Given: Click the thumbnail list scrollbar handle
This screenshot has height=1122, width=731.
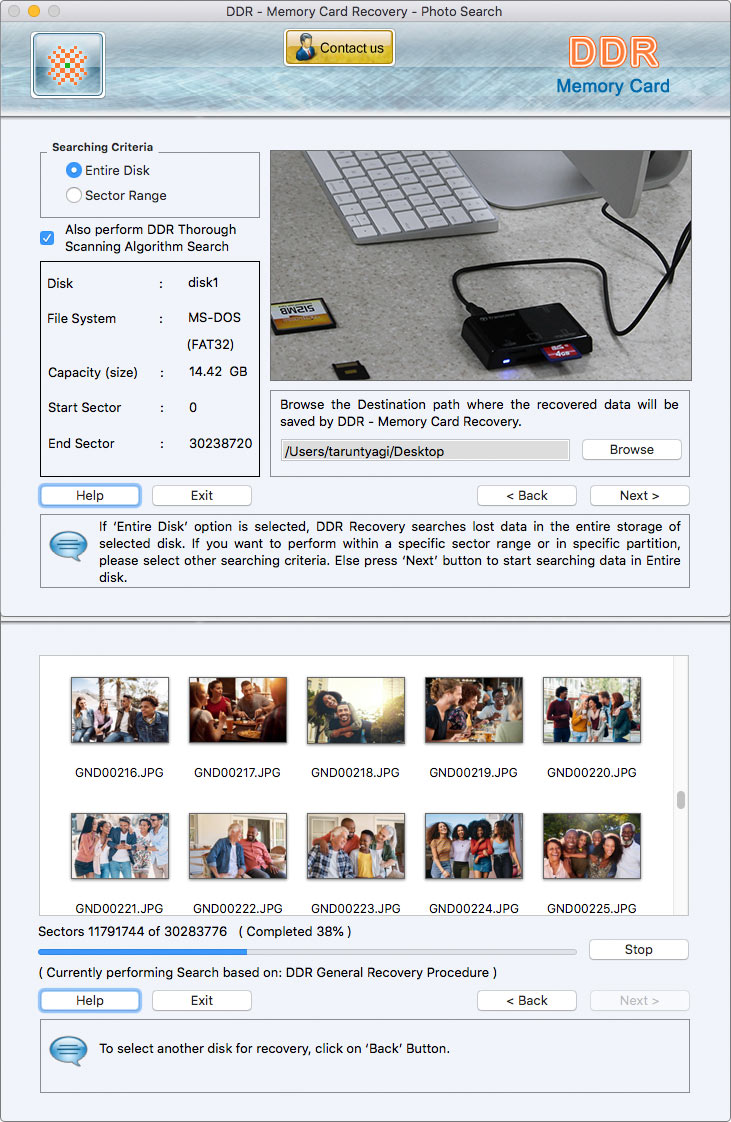Looking at the screenshot, I should pyautogui.click(x=681, y=799).
